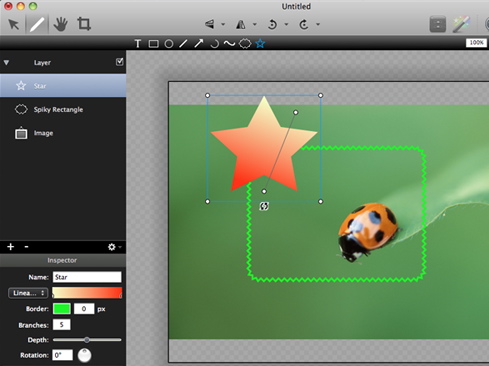Open the layers gear options menu
Image resolution: width=489 pixels, height=366 pixels.
point(114,247)
